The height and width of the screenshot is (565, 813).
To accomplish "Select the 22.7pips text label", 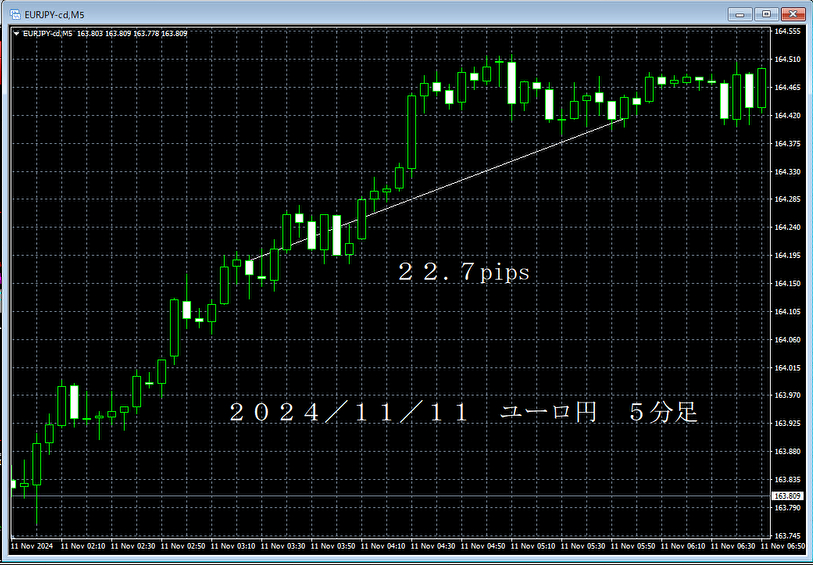I will pyautogui.click(x=463, y=272).
